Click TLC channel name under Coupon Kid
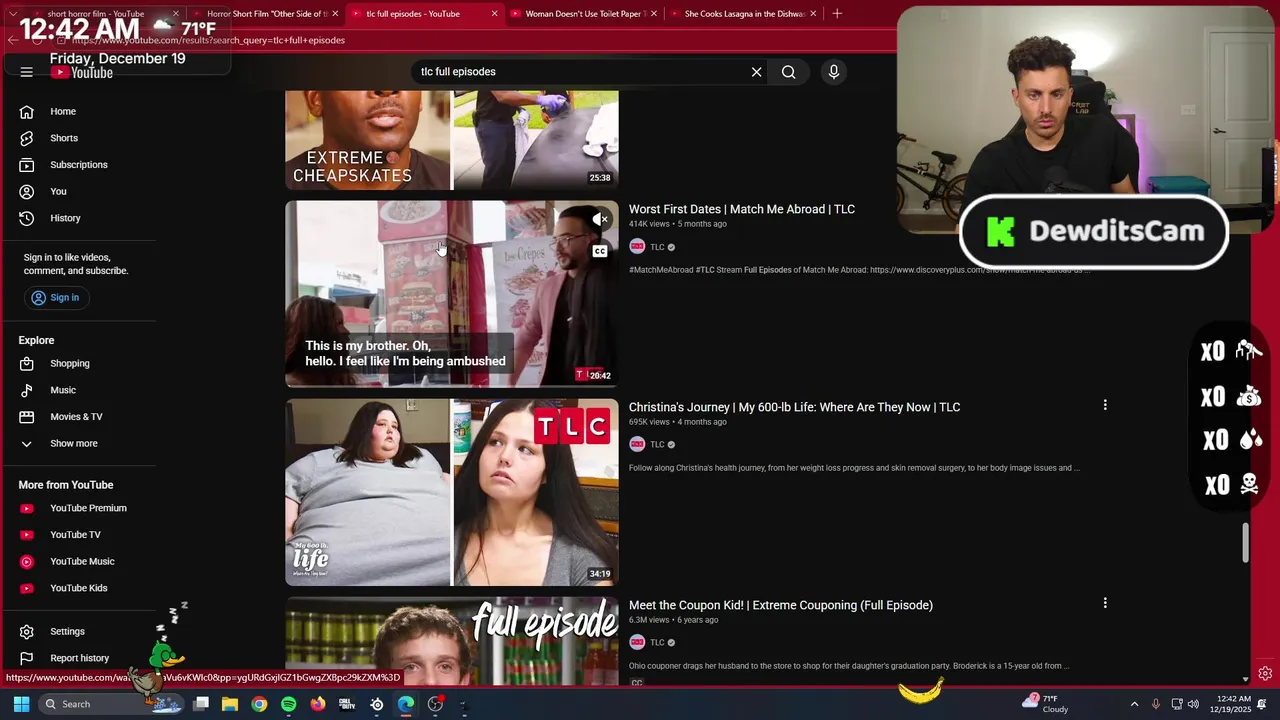 (x=657, y=643)
